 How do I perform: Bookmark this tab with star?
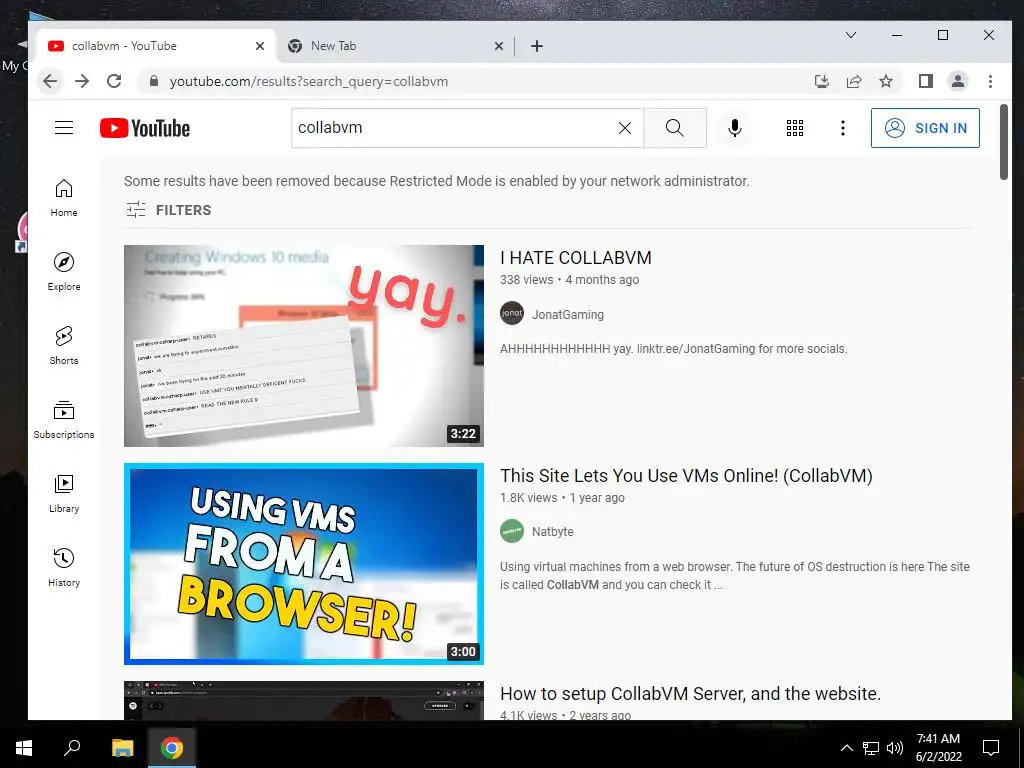(x=886, y=81)
